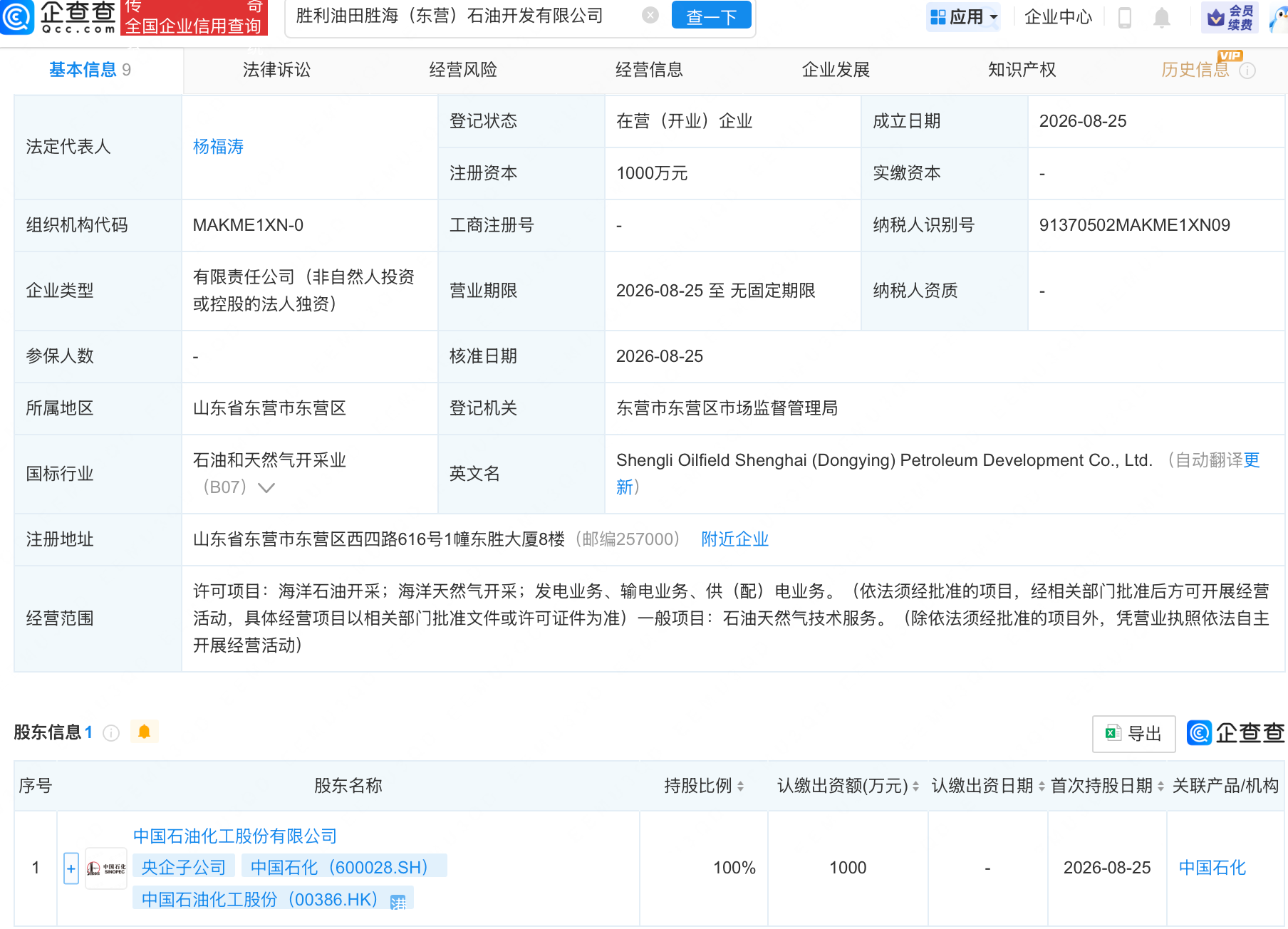Sort by 持股比例 column arrows

point(741,786)
